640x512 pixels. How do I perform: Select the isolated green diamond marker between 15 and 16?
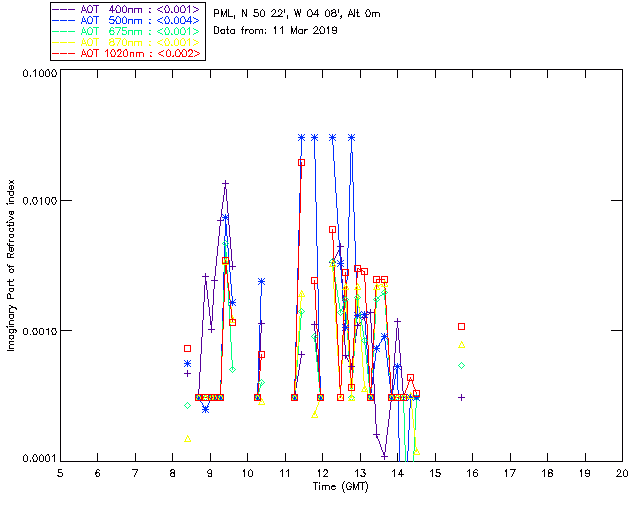pyautogui.click(x=462, y=365)
